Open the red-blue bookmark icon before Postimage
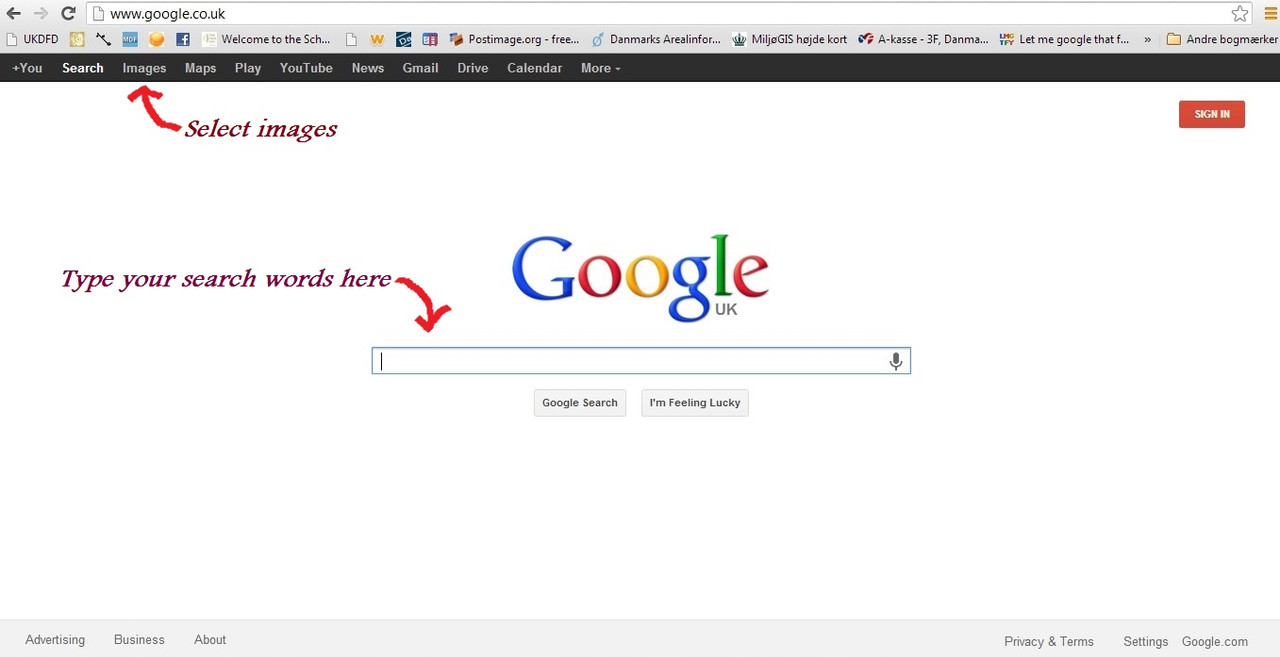The image size is (1280, 657). click(x=430, y=40)
